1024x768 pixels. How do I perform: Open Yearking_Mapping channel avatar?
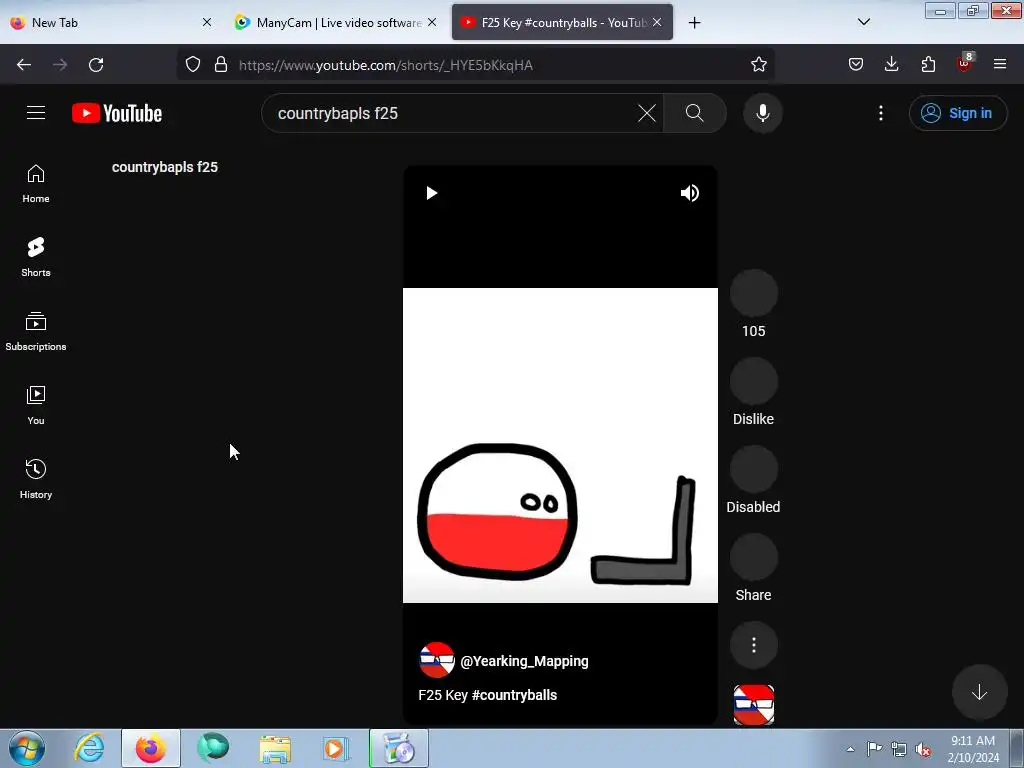coord(437,660)
